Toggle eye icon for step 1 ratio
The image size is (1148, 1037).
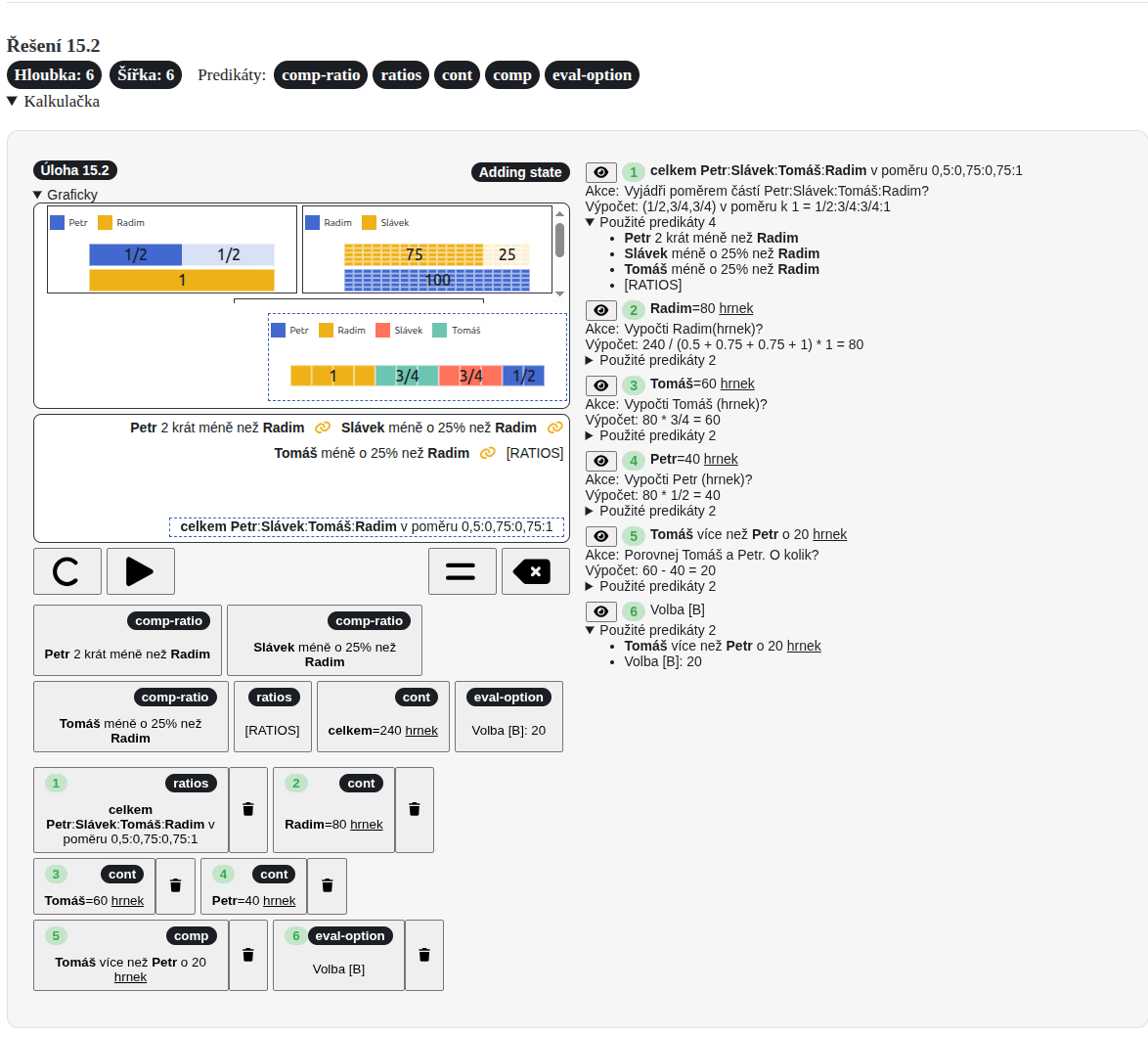coord(600,172)
